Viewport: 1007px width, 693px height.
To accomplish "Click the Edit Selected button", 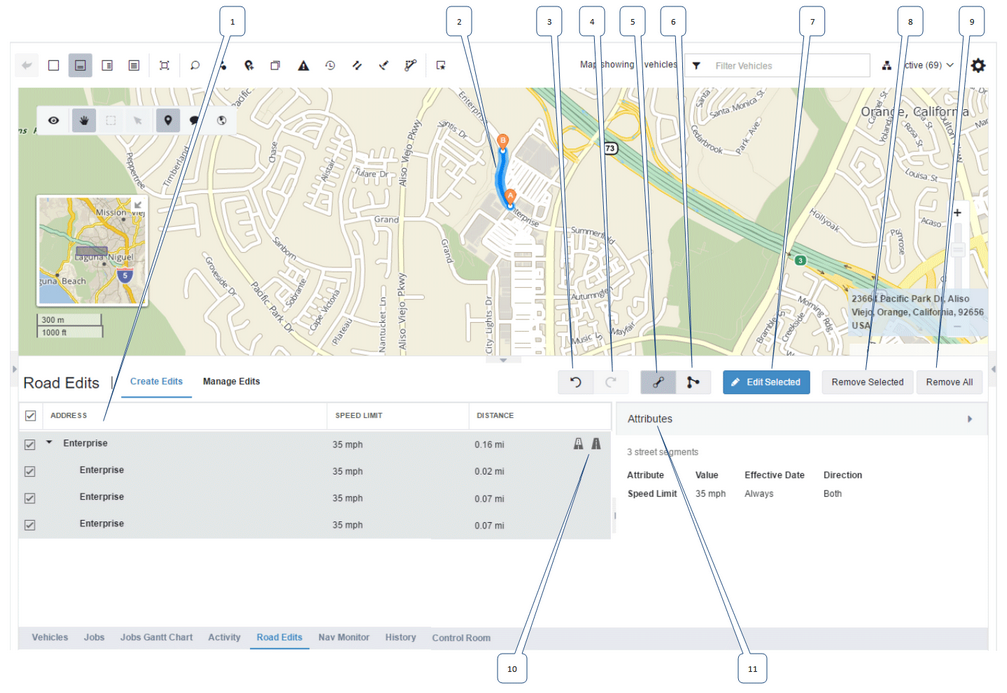I will 766,382.
